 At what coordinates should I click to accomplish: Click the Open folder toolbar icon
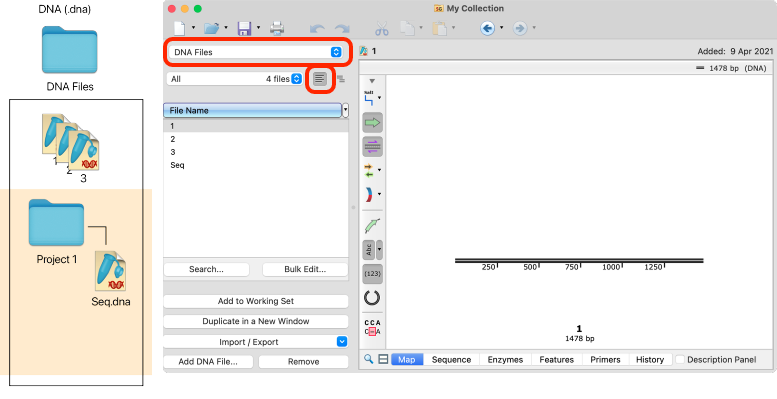(212, 28)
